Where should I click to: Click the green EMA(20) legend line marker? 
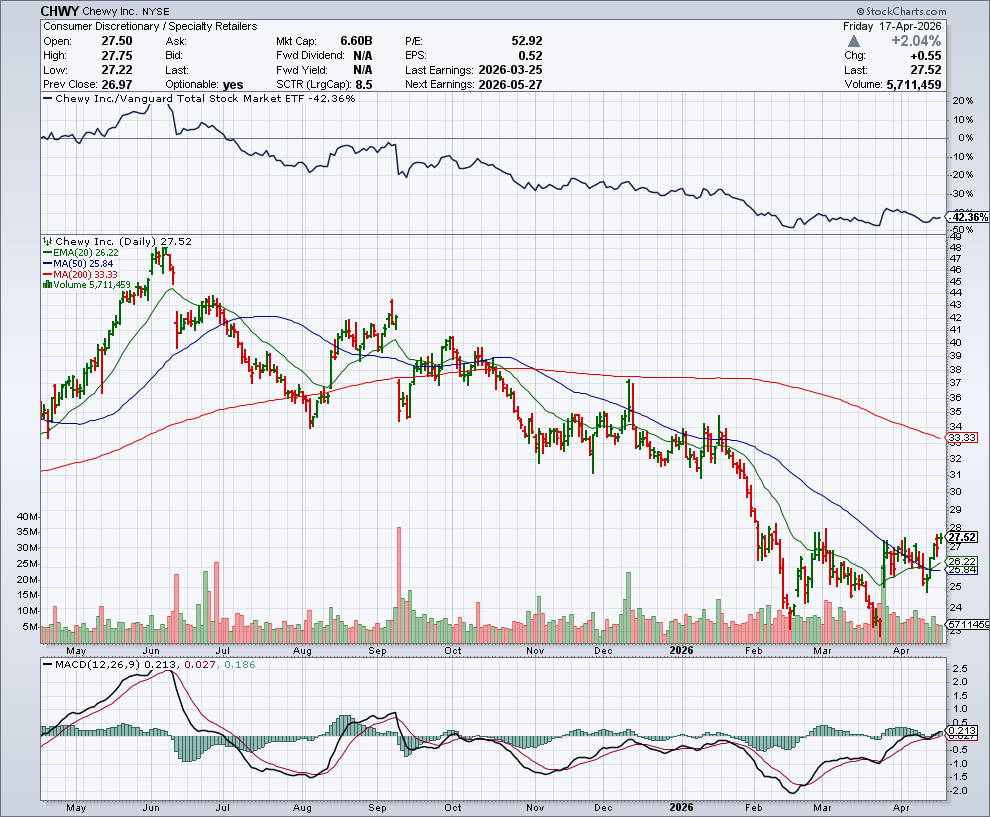tap(47, 253)
